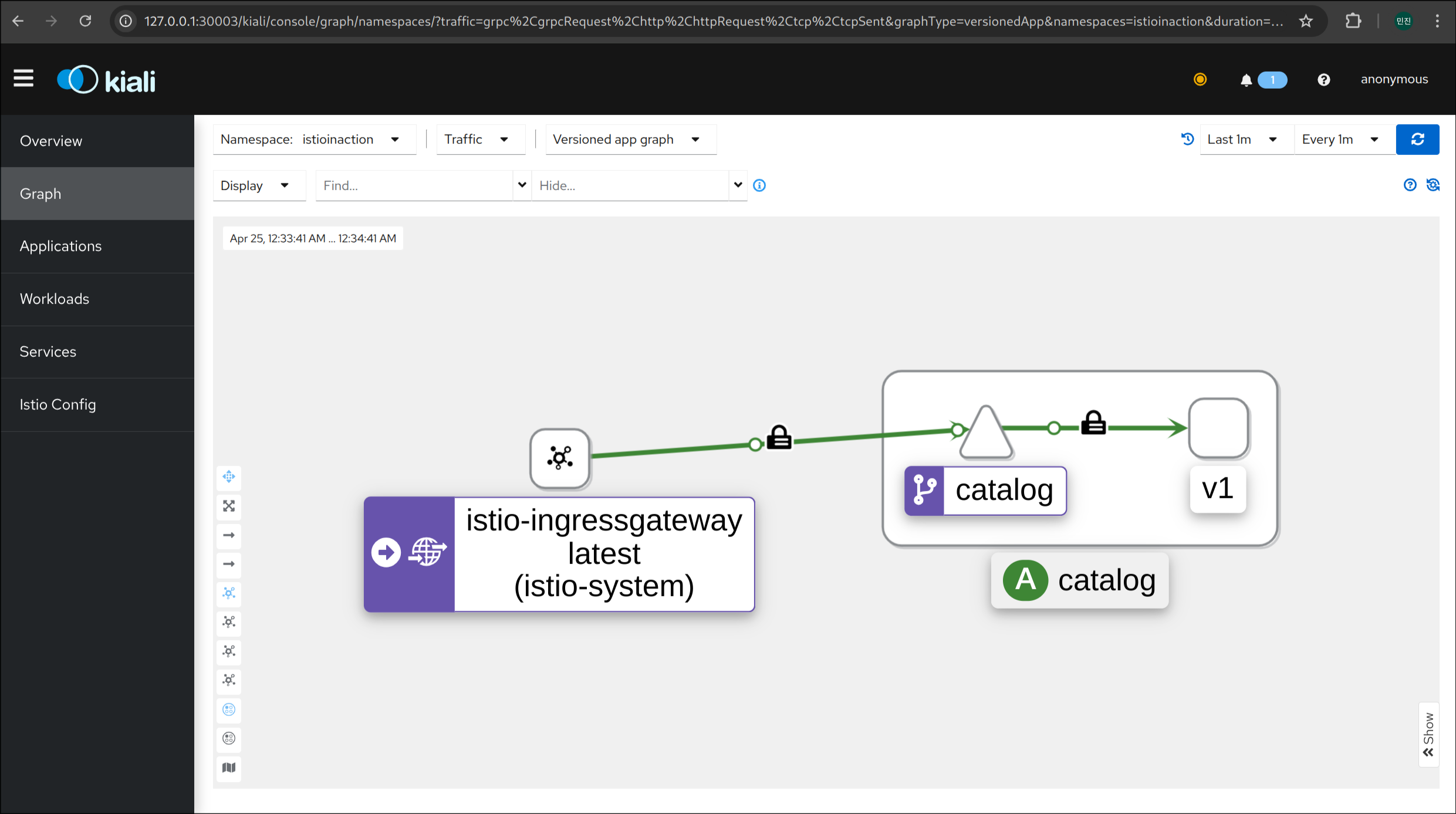This screenshot has height=814, width=1456.
Task: Select the gray layout icon directly below the blue one
Action: point(229,622)
